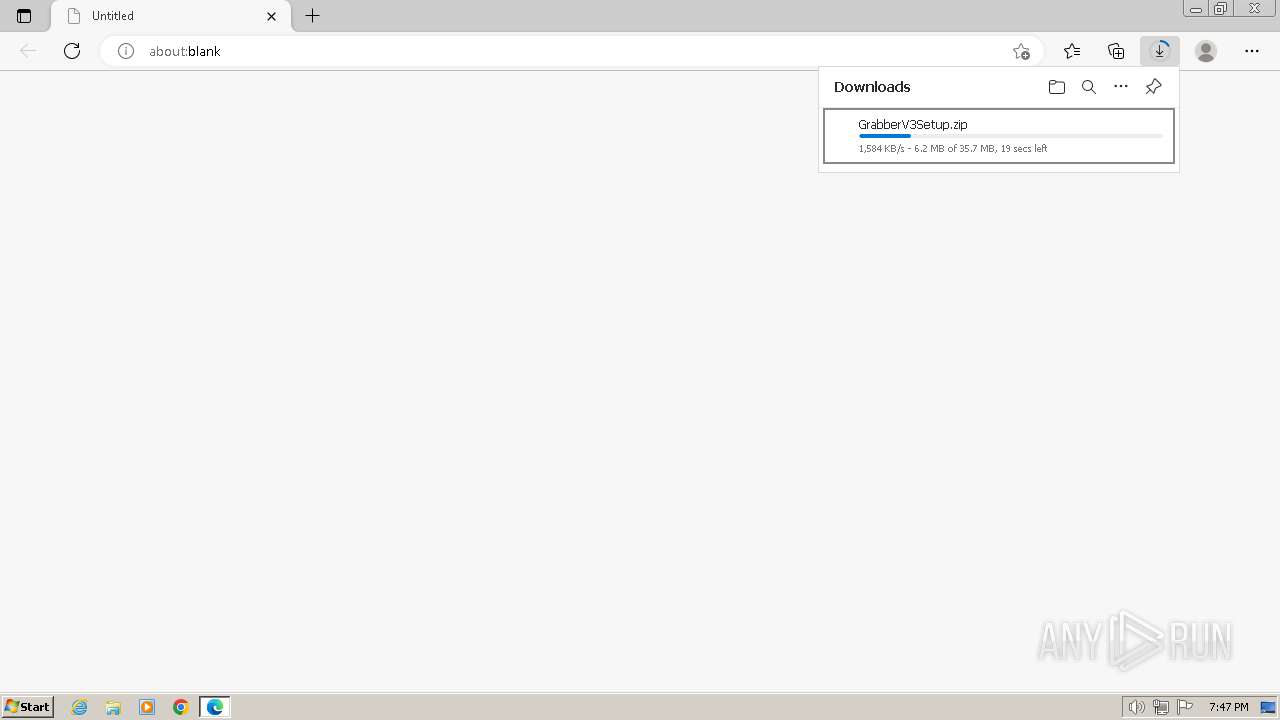
Task: Open the Favorites list
Action: [x=1072, y=51]
